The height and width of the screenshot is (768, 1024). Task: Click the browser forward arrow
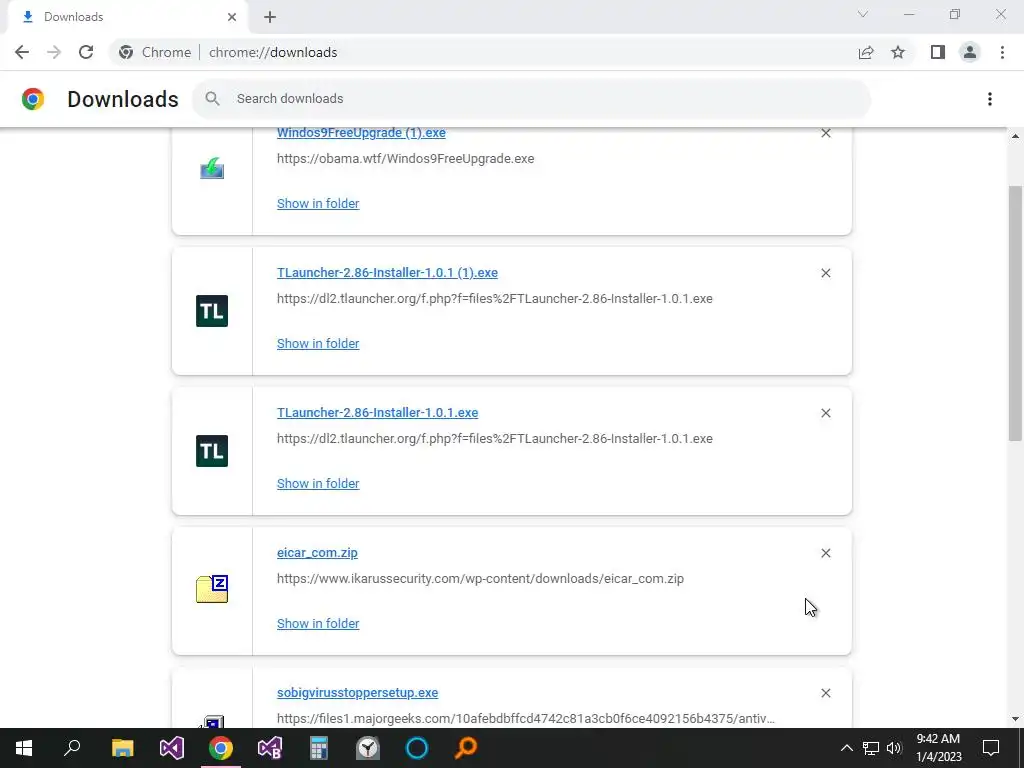[54, 52]
